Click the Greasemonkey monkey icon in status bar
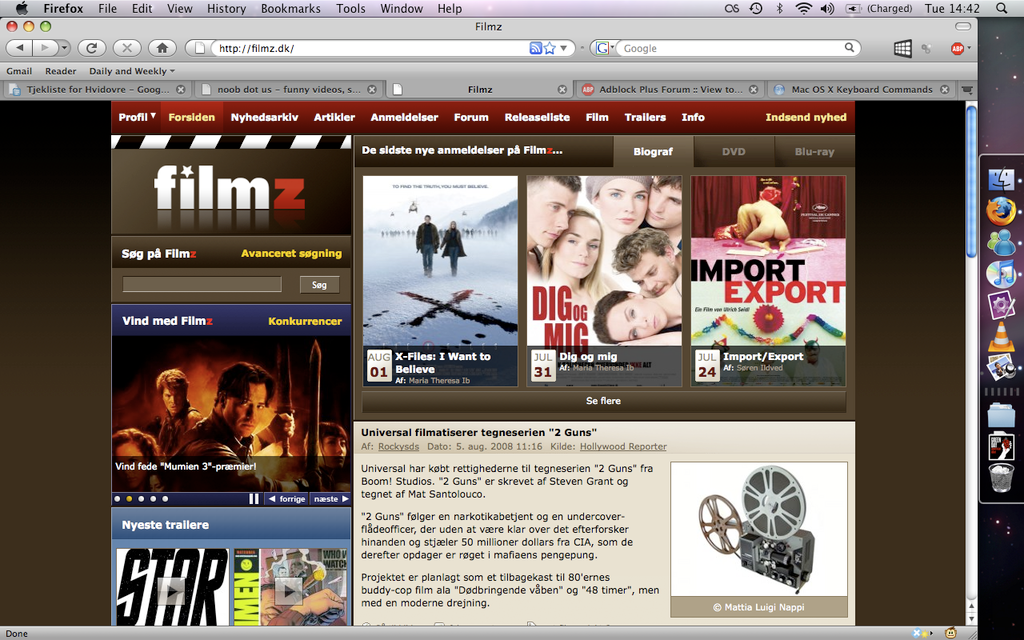This screenshot has width=1024, height=640. click(950, 633)
